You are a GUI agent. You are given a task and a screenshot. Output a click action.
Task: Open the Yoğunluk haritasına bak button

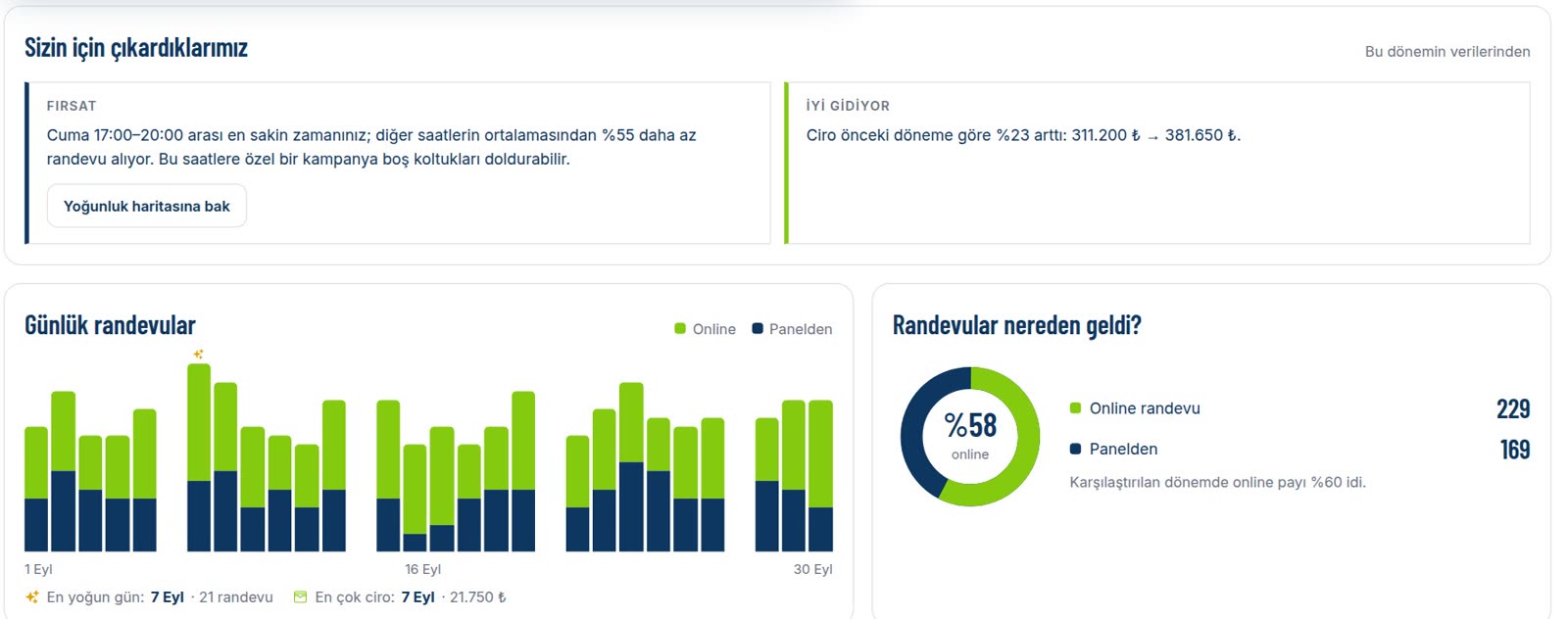(x=147, y=206)
